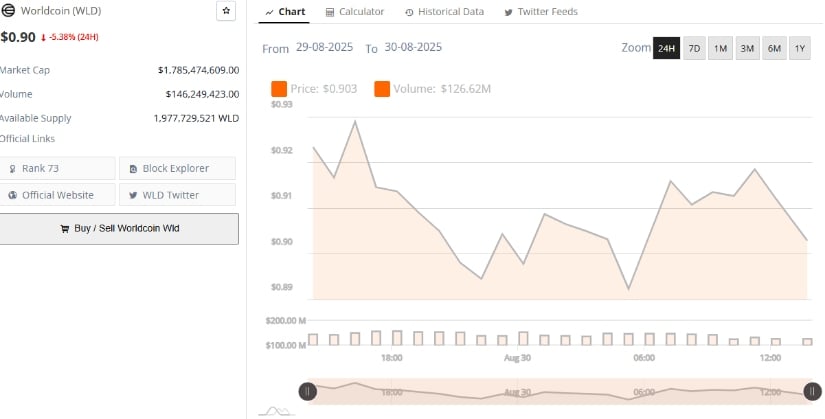Click the chart line icon in Chart tab
The height and width of the screenshot is (419, 825).
tap(269, 12)
